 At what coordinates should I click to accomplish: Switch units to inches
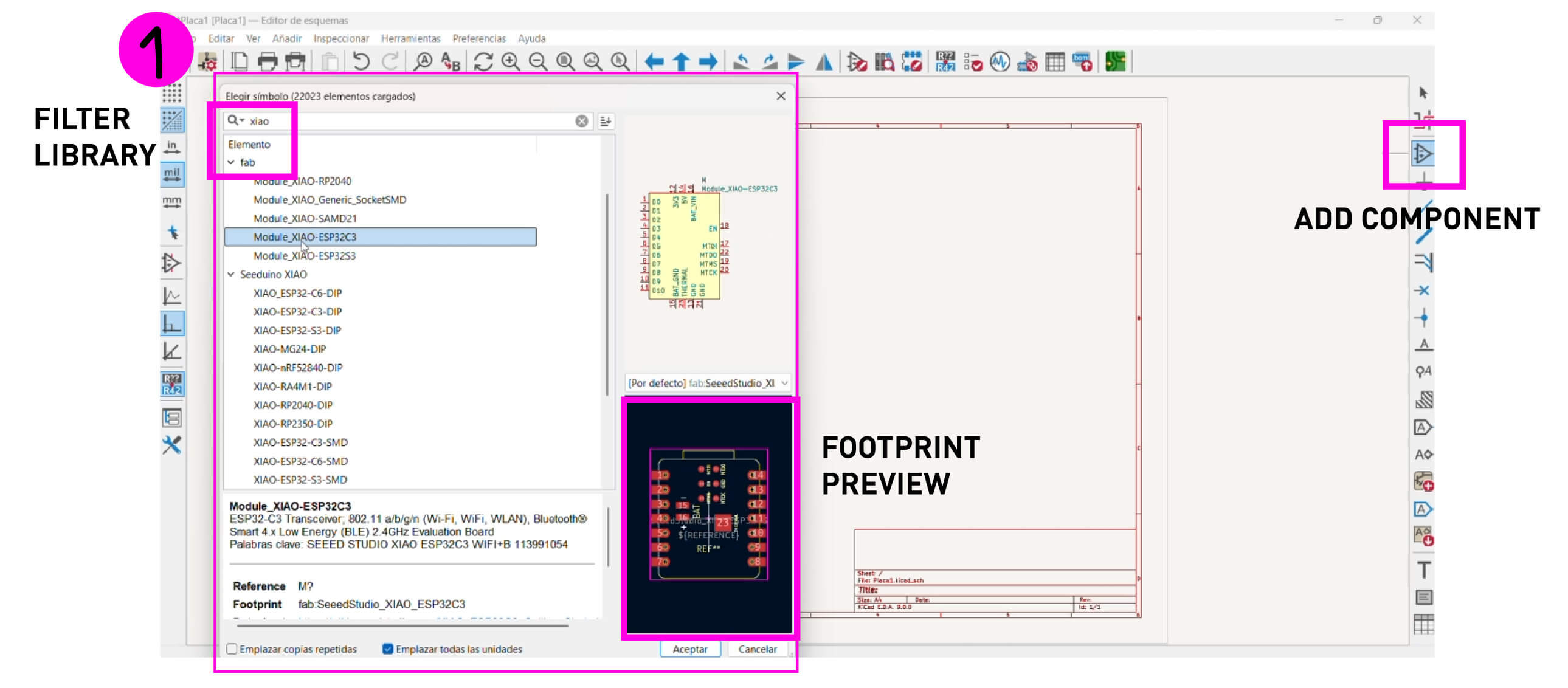click(x=172, y=147)
